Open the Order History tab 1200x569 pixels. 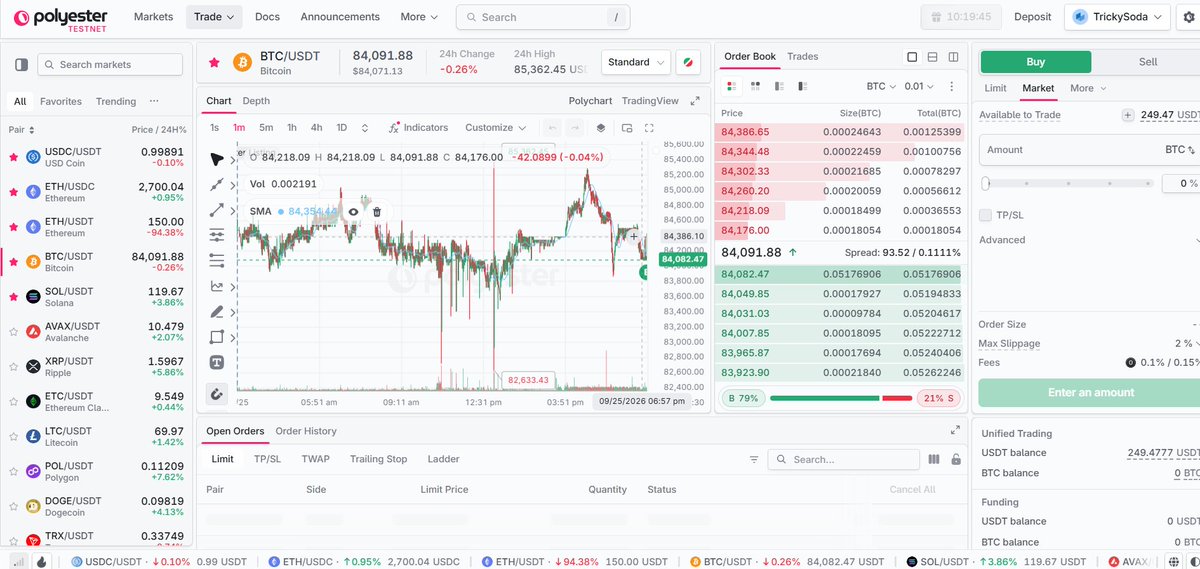point(306,431)
